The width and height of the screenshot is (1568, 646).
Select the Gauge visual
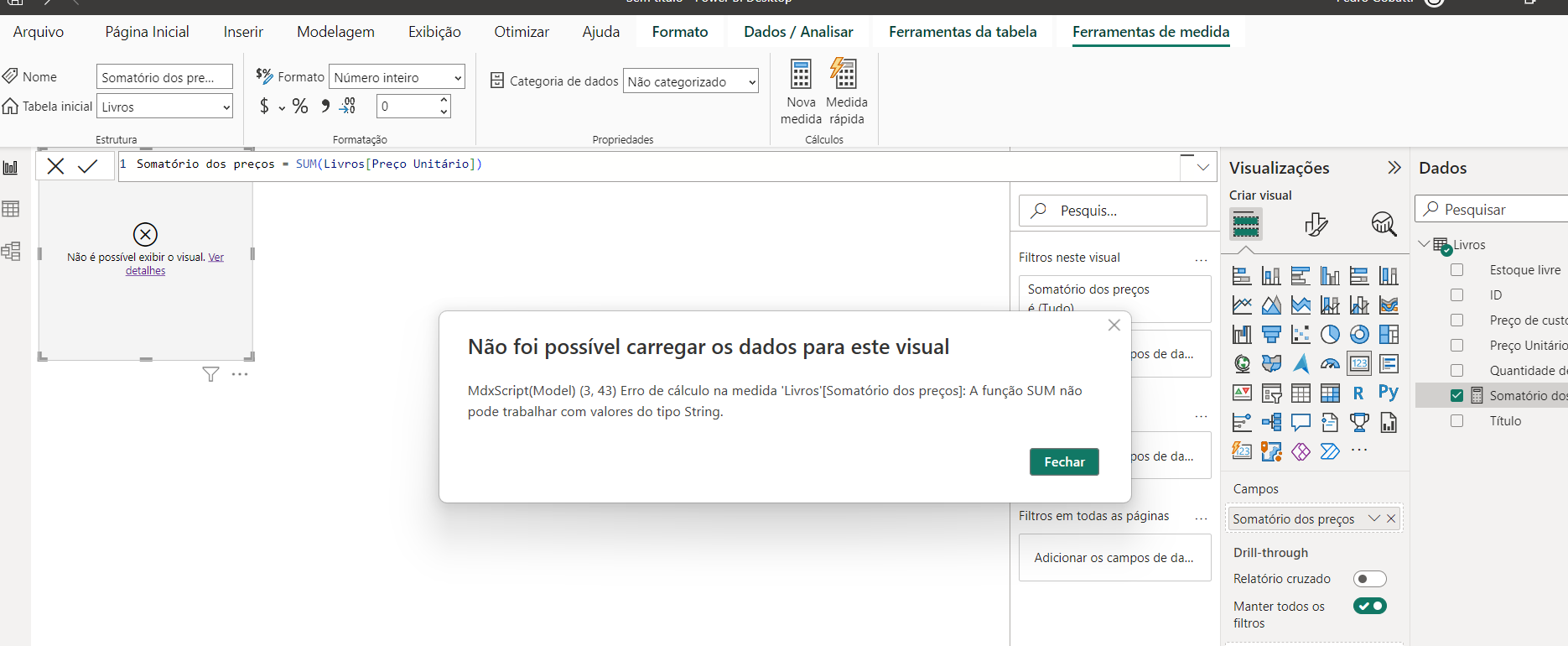(1330, 364)
